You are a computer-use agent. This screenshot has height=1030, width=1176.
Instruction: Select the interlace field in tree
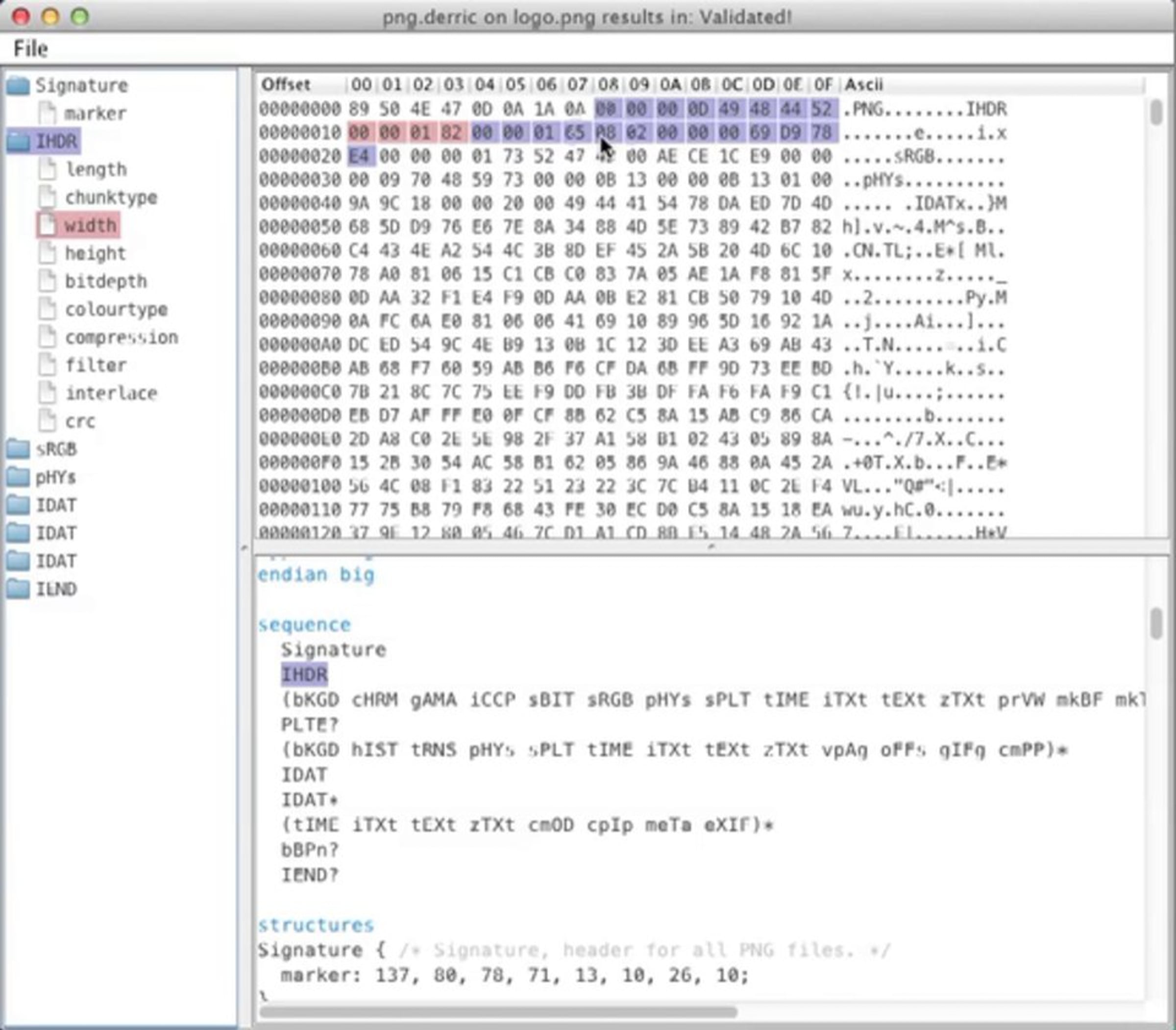111,393
